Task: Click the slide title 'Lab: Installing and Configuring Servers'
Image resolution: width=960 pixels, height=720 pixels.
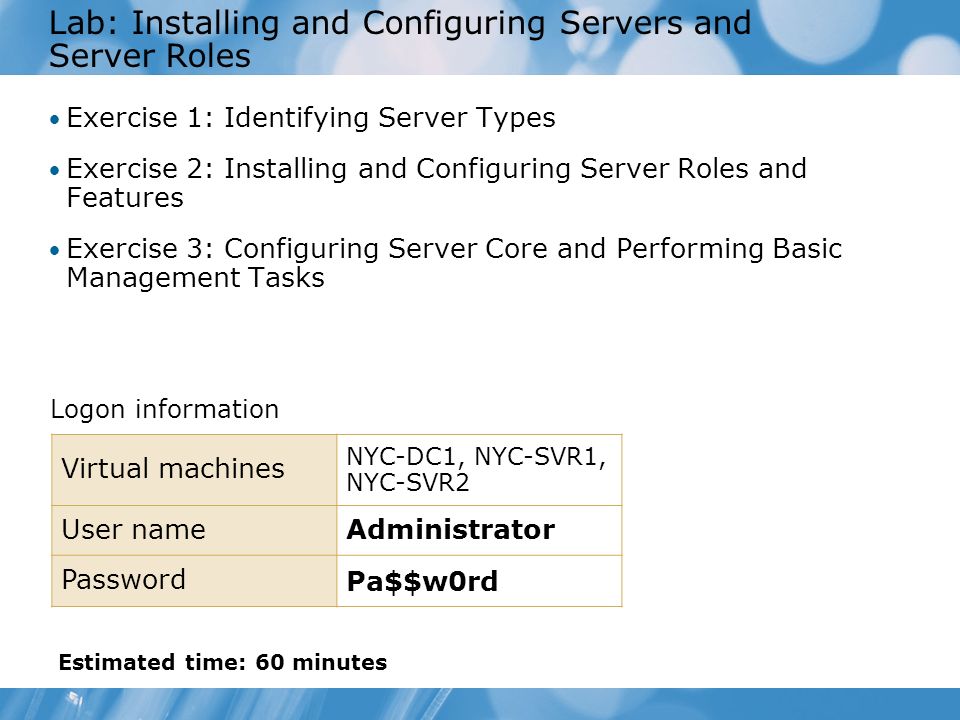Action: pos(400,39)
